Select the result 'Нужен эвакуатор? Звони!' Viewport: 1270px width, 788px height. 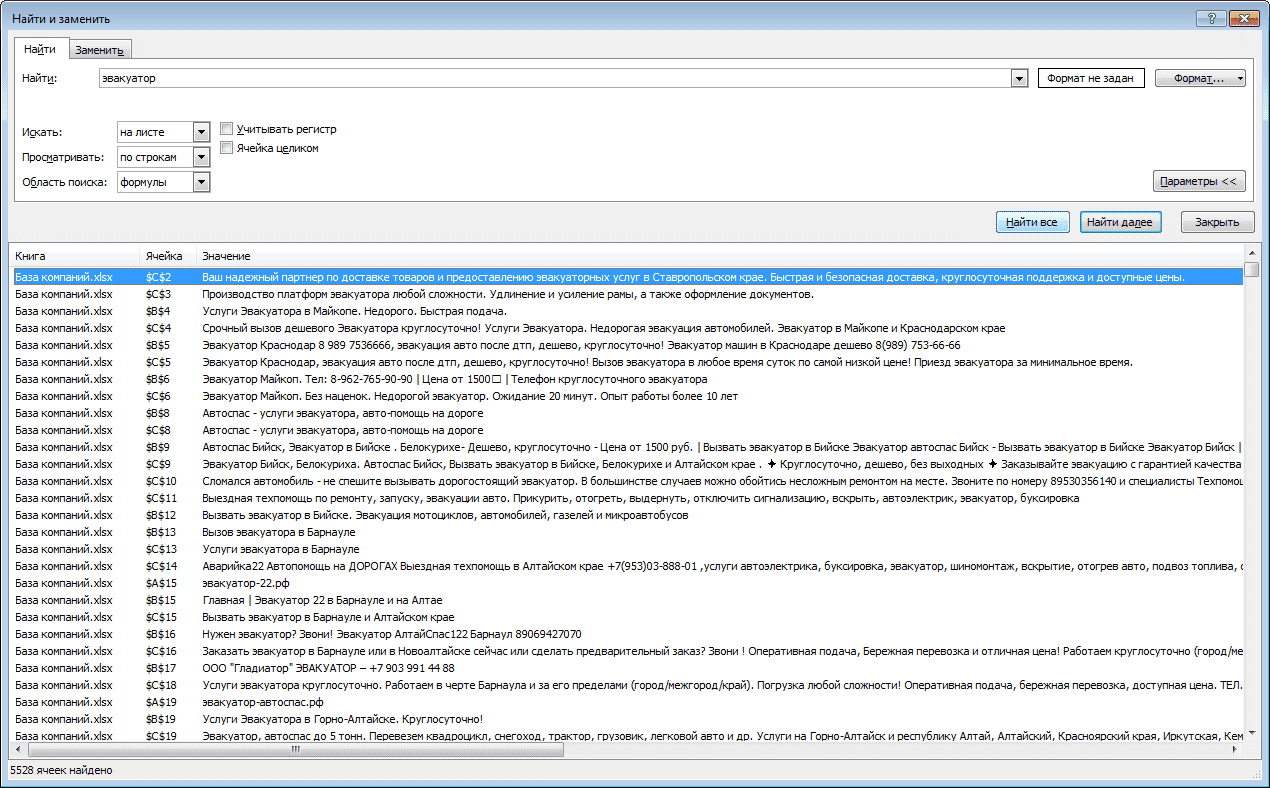tap(627, 634)
